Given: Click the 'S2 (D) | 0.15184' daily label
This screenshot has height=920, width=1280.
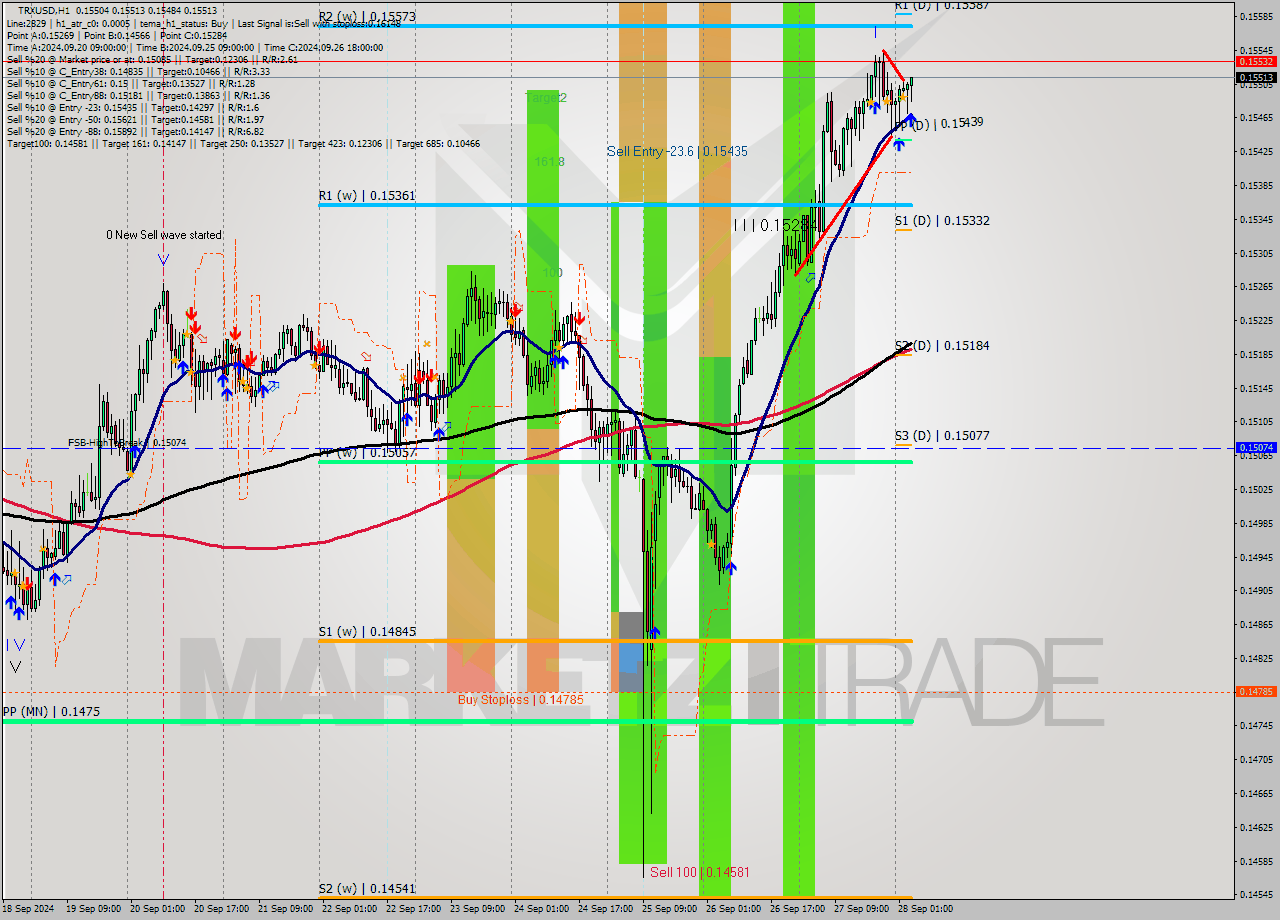Looking at the screenshot, I should (942, 345).
